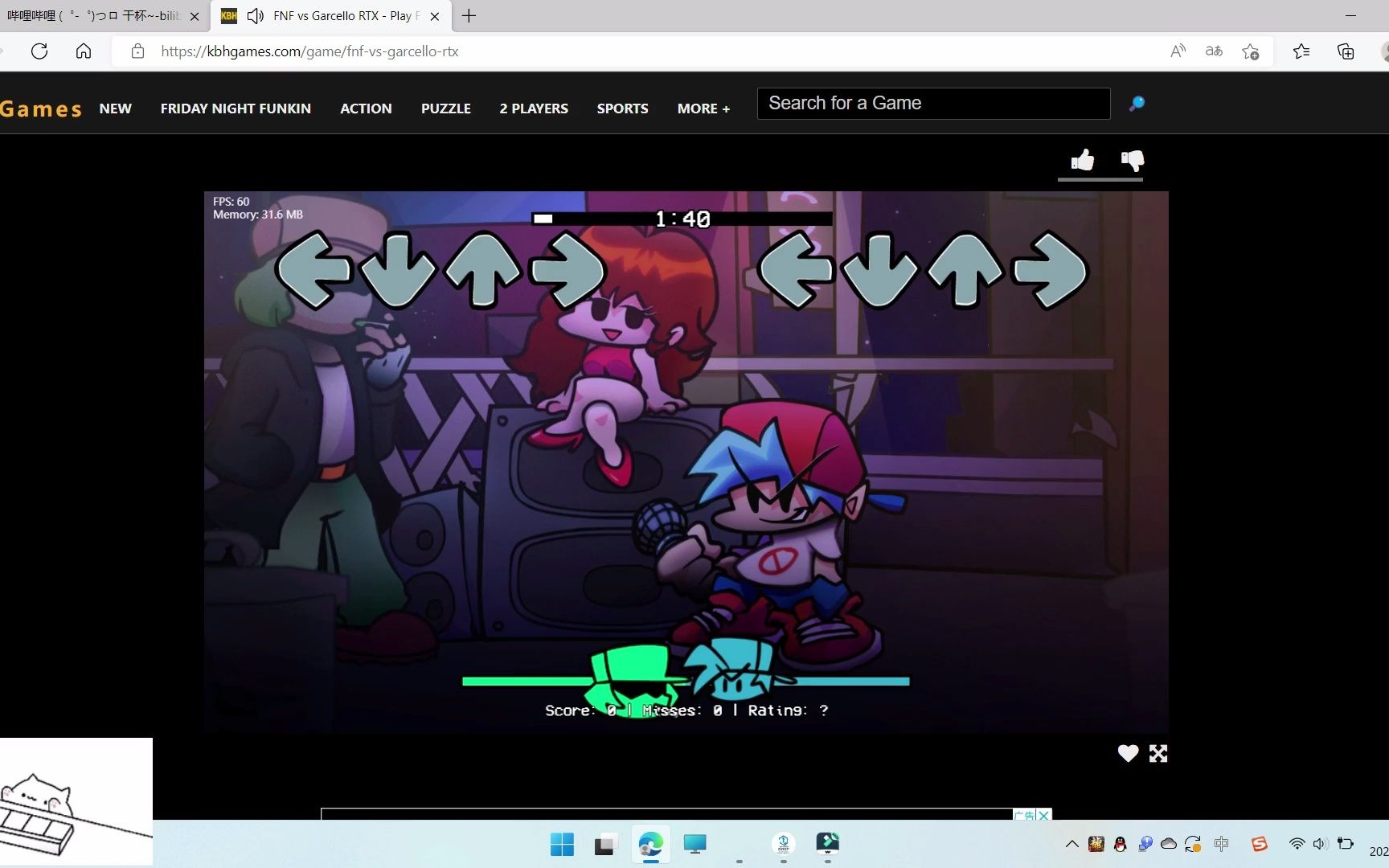Open Friday Night Funkin category

236,108
